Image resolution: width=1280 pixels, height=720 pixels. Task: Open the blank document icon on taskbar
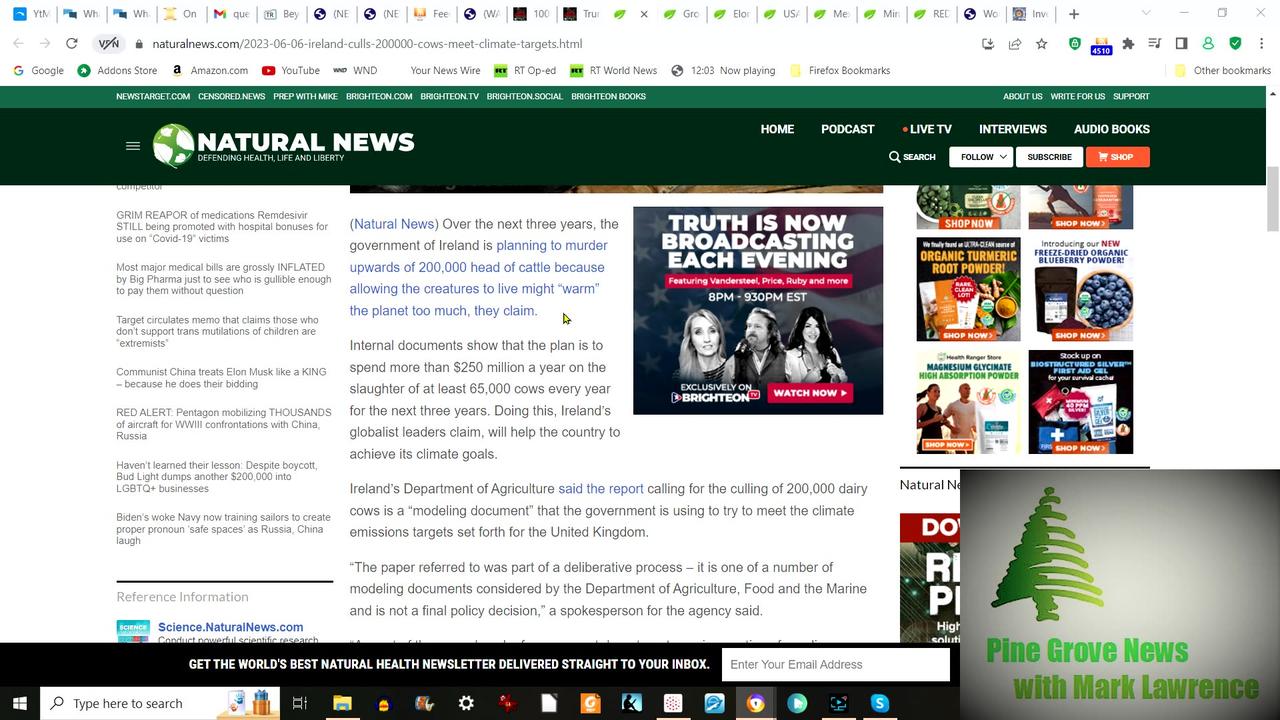pos(549,703)
